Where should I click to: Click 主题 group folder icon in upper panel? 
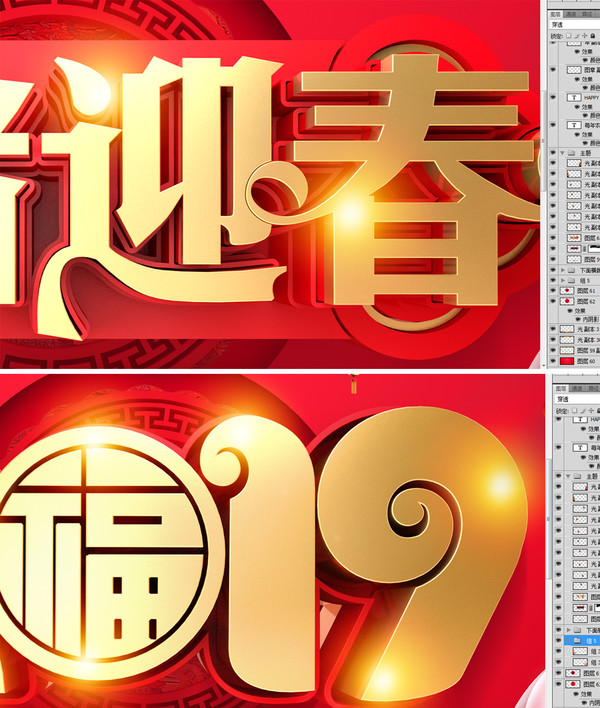(x=571, y=153)
